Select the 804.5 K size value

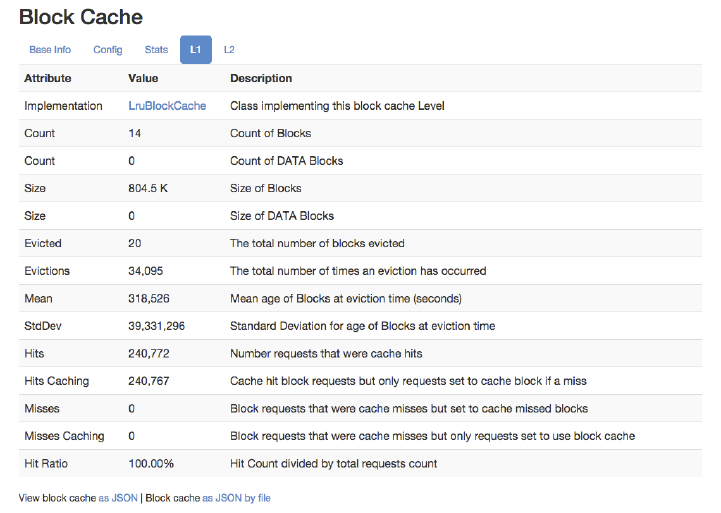[x=150, y=188]
